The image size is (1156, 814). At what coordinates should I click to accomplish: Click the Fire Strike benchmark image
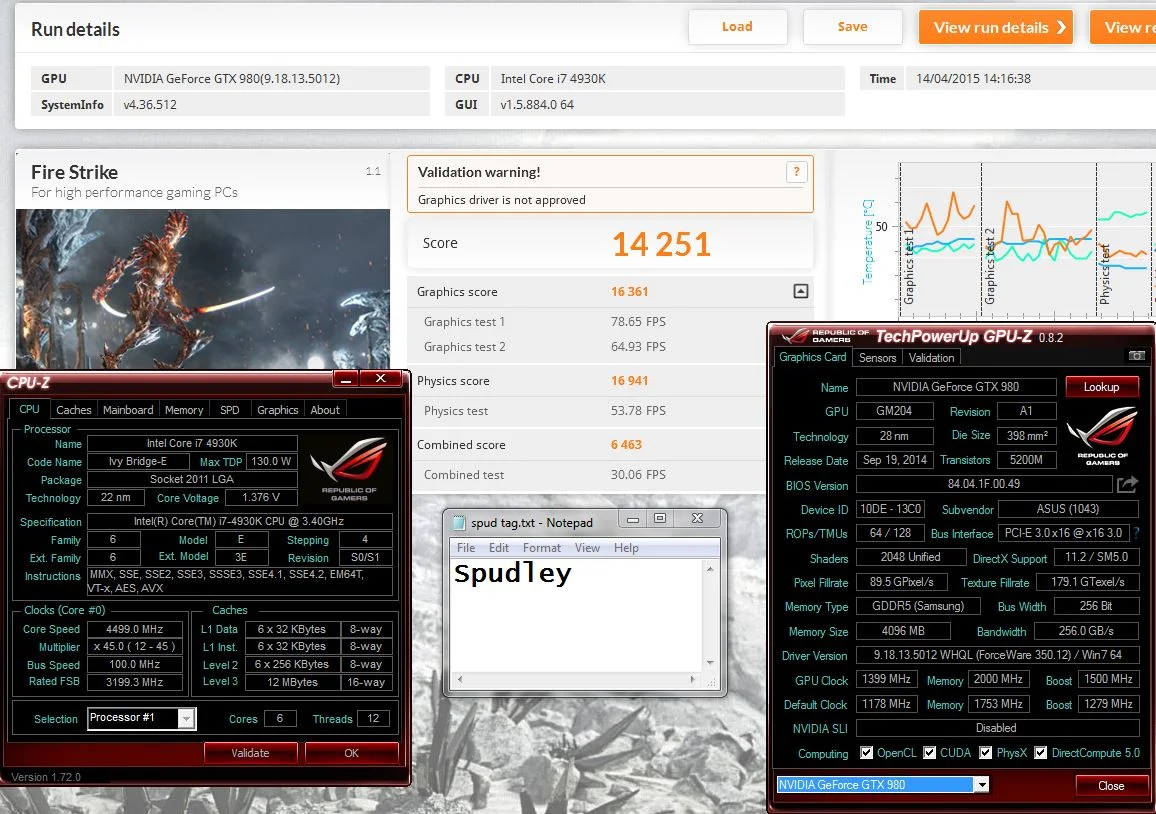203,290
